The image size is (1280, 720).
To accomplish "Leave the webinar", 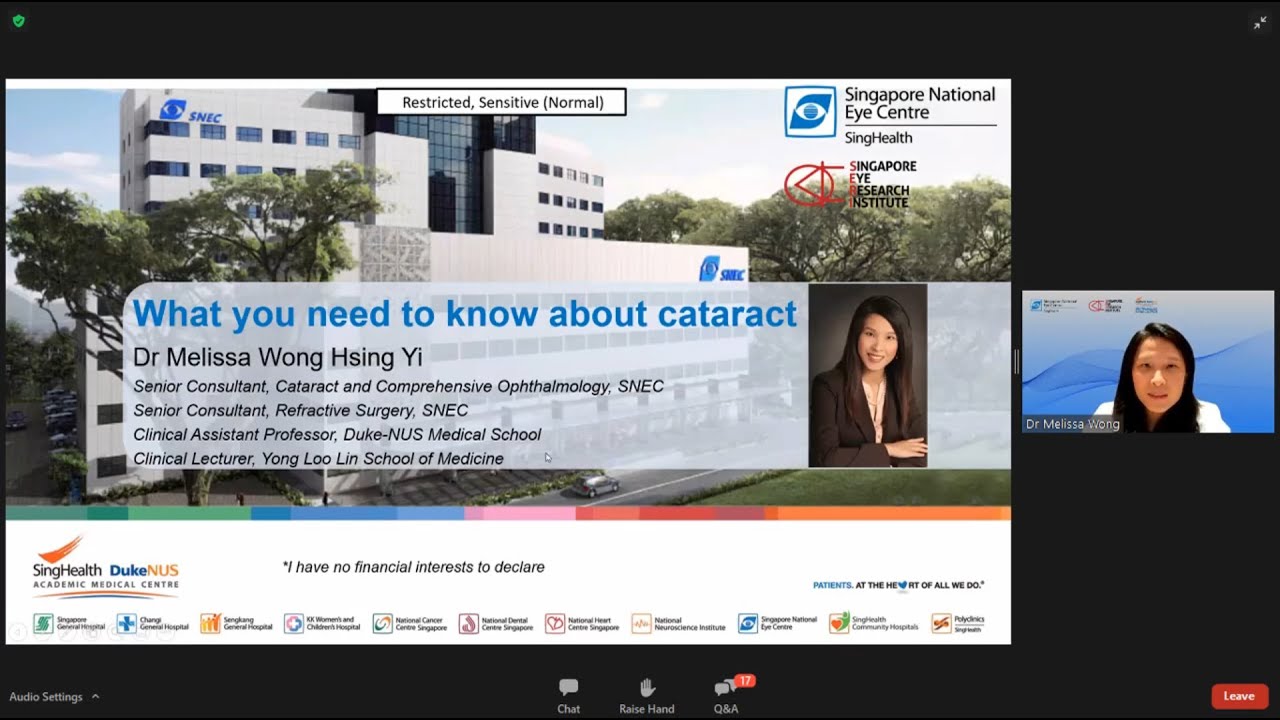I will point(1239,696).
